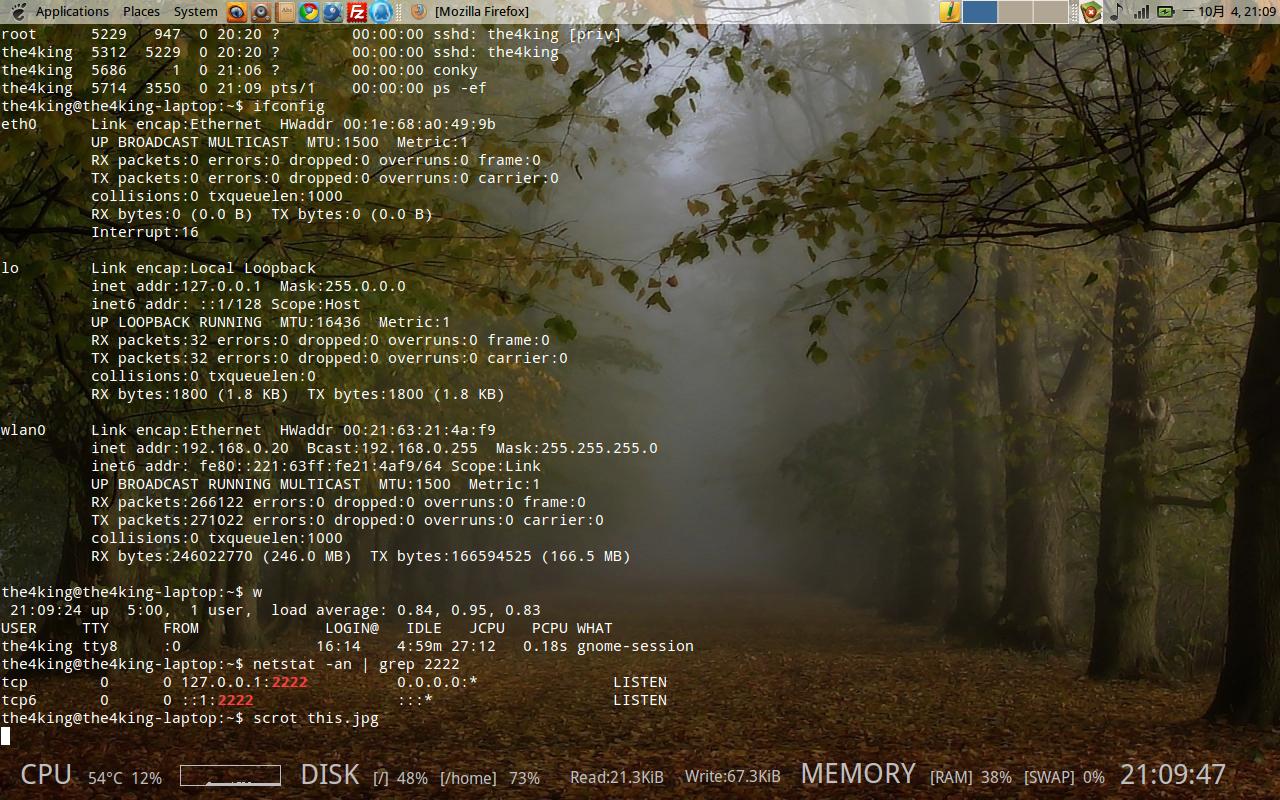Image resolution: width=1280 pixels, height=800 pixels.
Task: Click 'inet addr:192.168.0.20' text
Action: tap(190, 448)
